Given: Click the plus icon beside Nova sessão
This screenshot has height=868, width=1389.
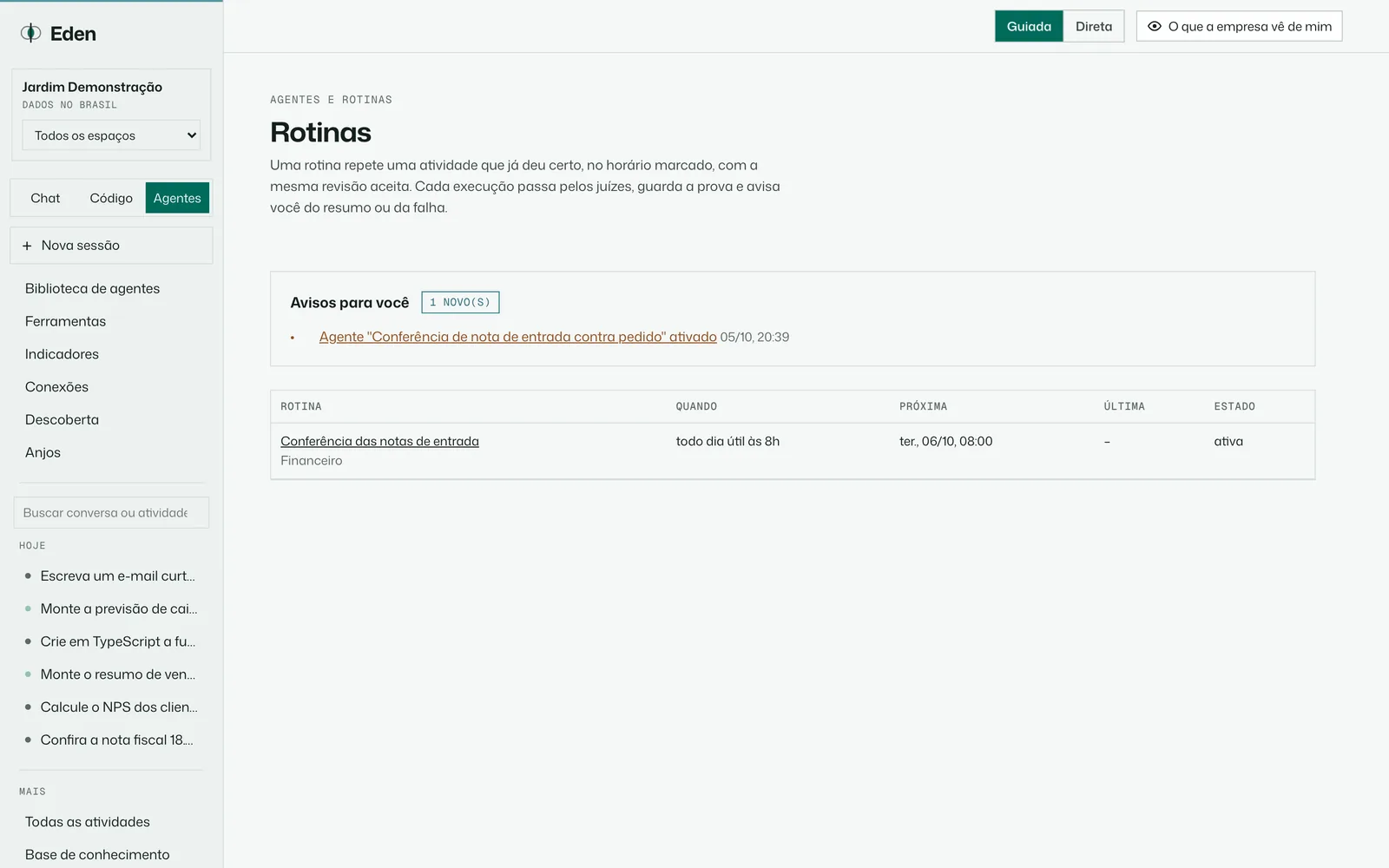Looking at the screenshot, I should point(27,246).
